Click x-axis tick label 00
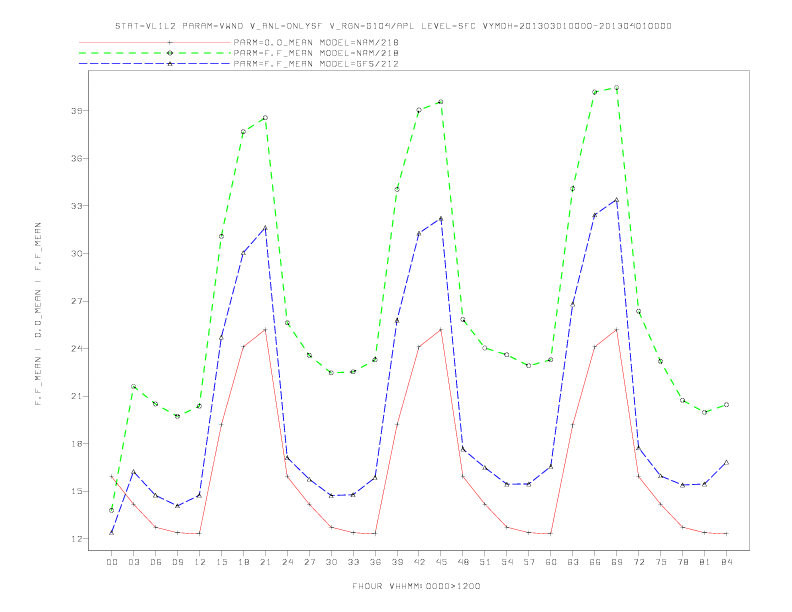The width and height of the screenshot is (792, 612). click(112, 562)
